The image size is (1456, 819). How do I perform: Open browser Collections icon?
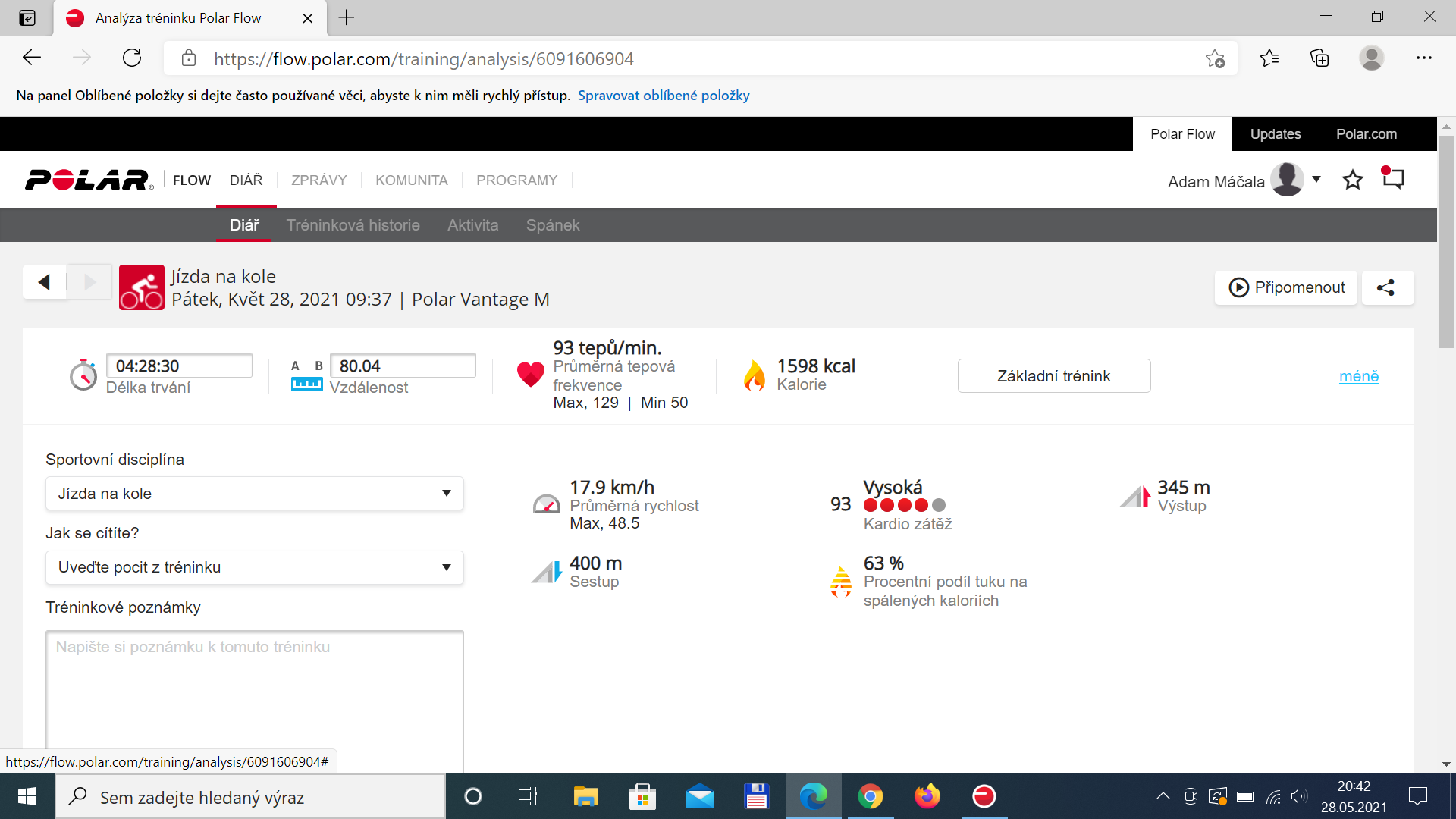click(1319, 58)
